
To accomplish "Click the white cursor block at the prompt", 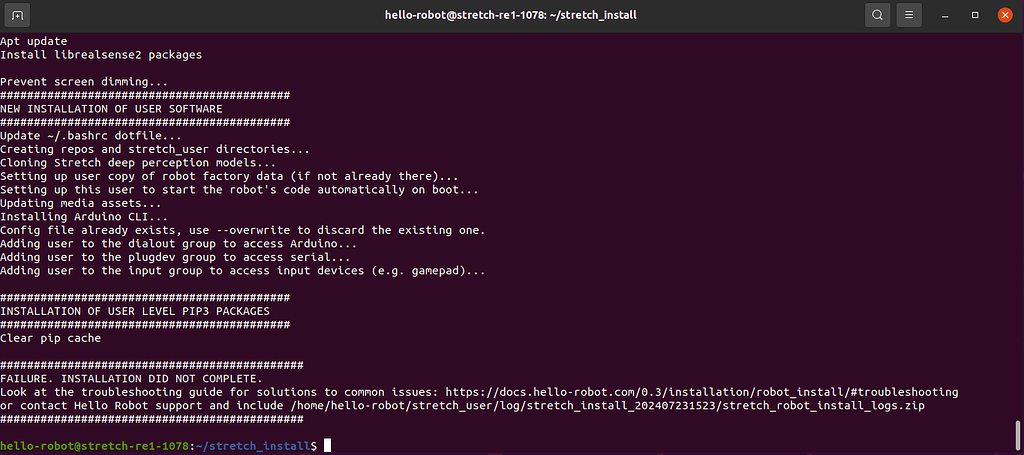I will [327, 446].
